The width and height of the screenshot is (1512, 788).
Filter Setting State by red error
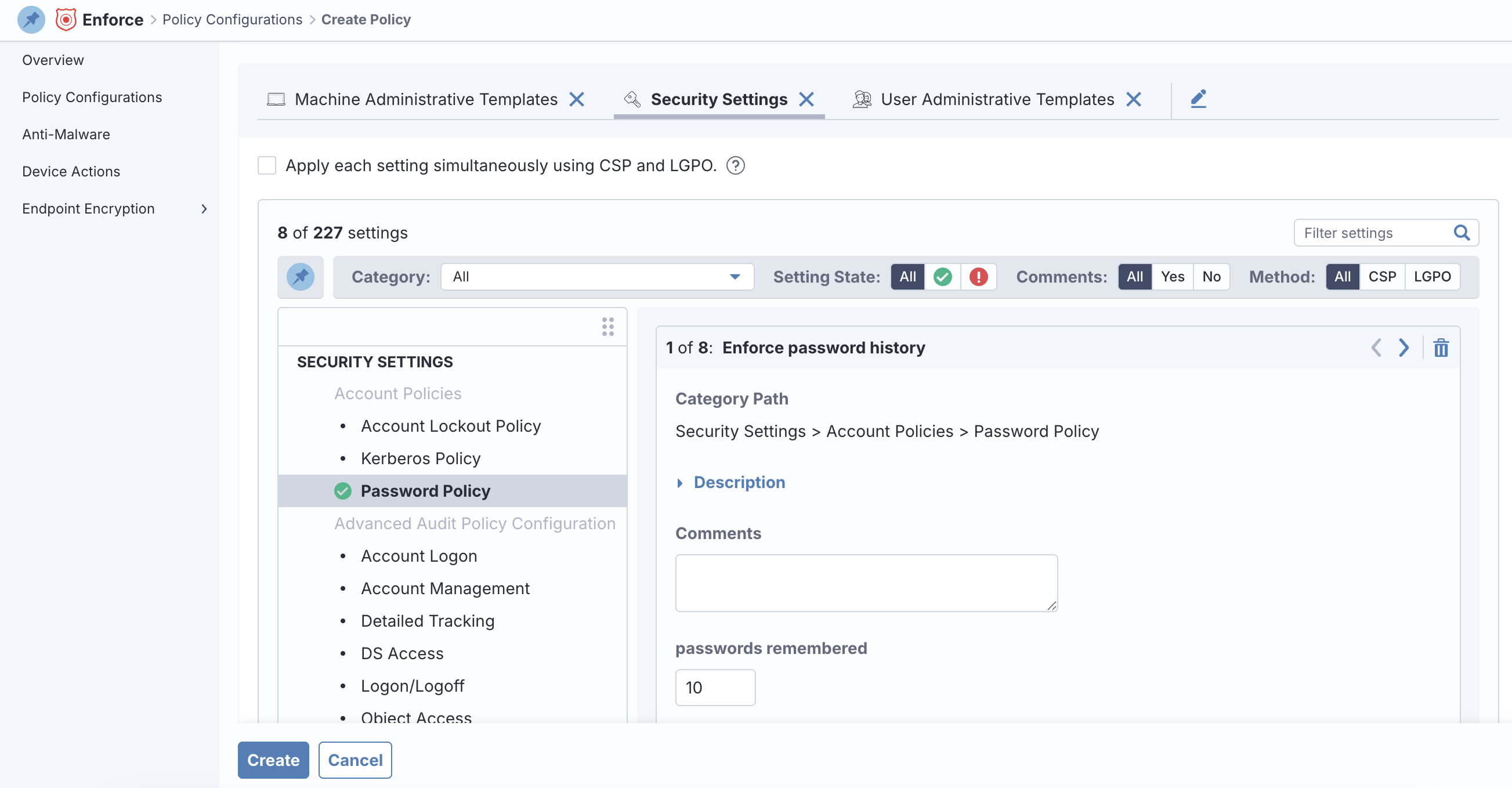(x=978, y=277)
